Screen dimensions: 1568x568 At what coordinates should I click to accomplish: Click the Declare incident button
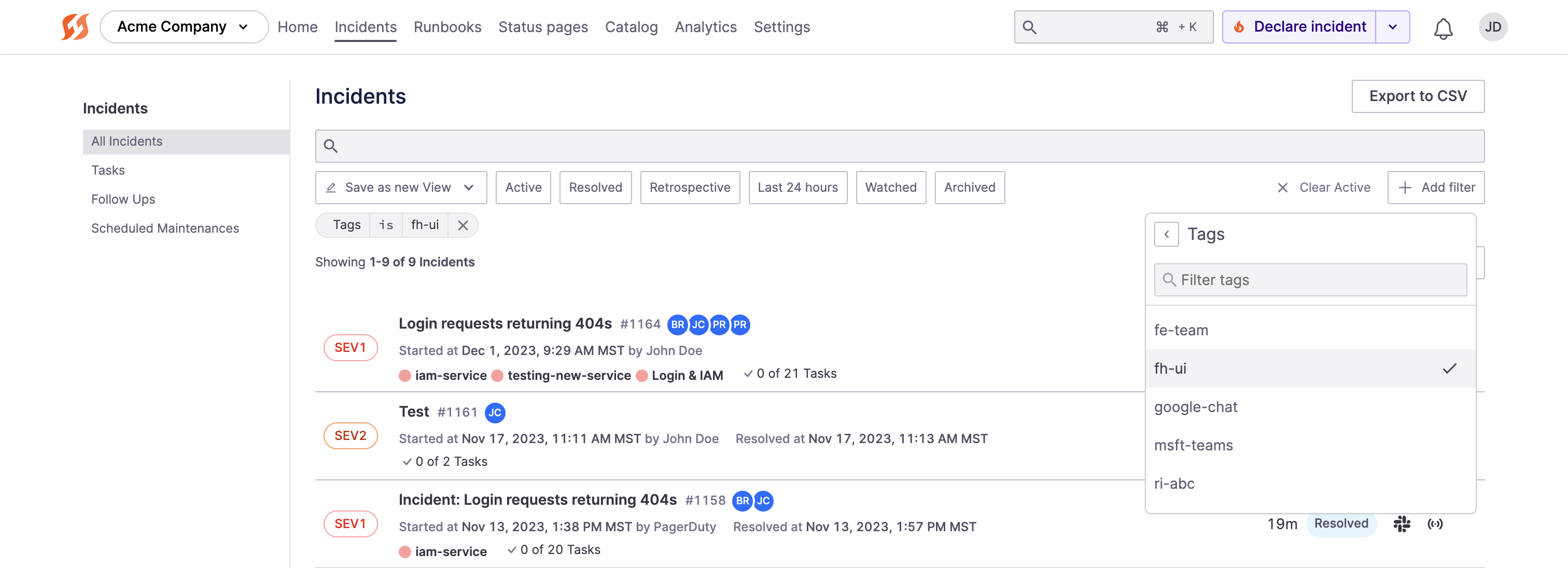coord(1299,27)
